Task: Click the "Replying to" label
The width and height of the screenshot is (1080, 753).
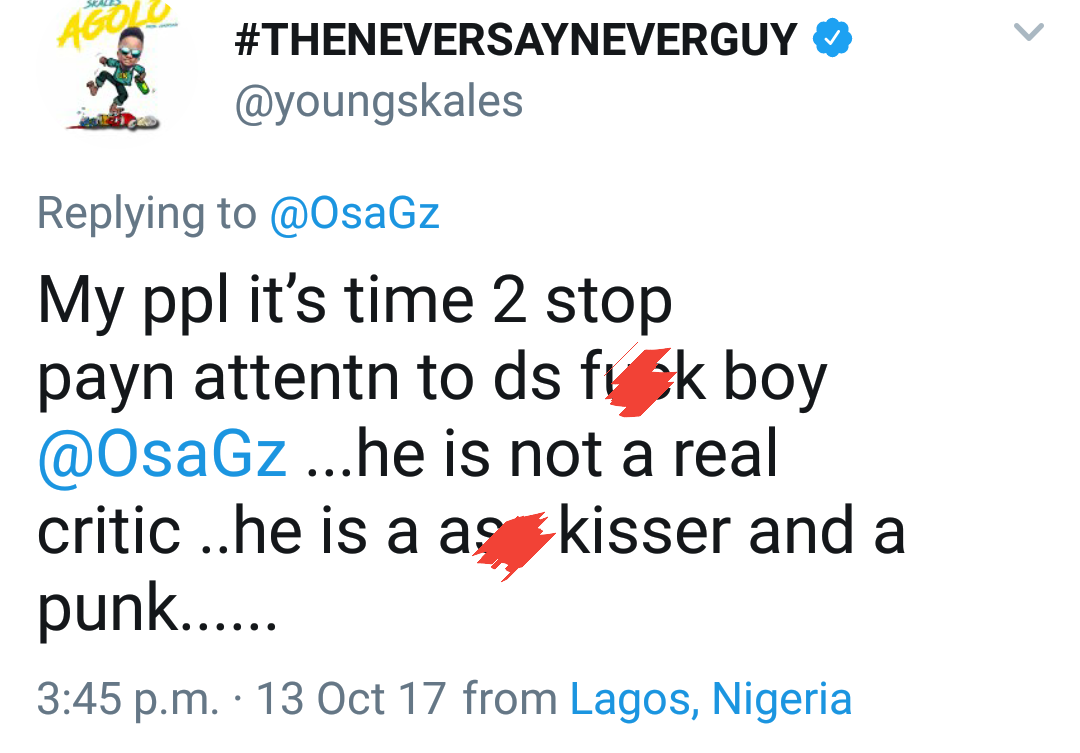Action: click(x=147, y=214)
